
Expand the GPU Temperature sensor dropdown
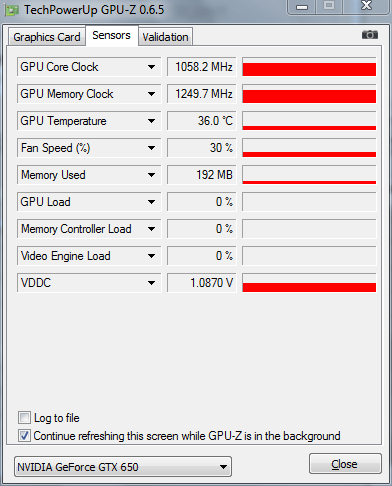tap(151, 121)
